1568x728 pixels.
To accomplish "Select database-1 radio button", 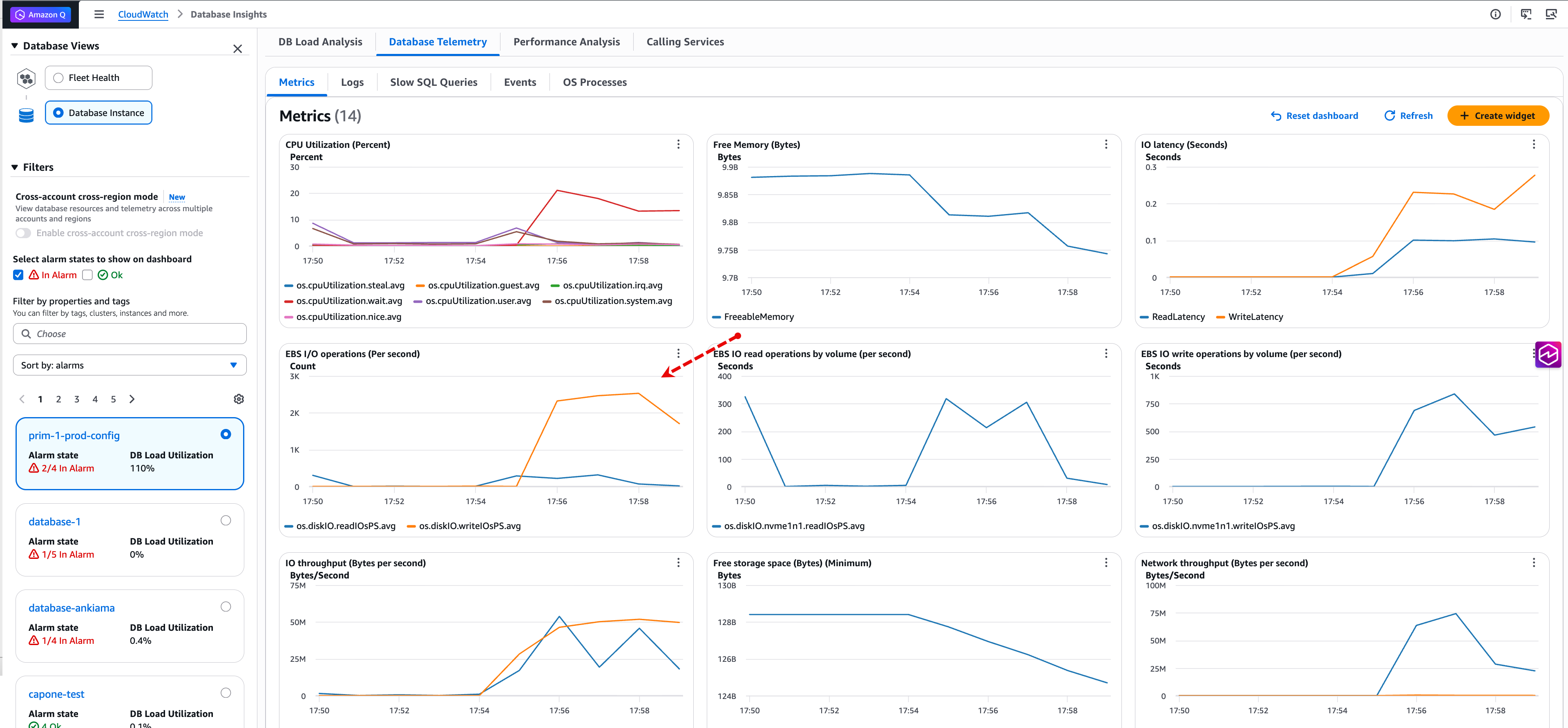I will point(225,520).
